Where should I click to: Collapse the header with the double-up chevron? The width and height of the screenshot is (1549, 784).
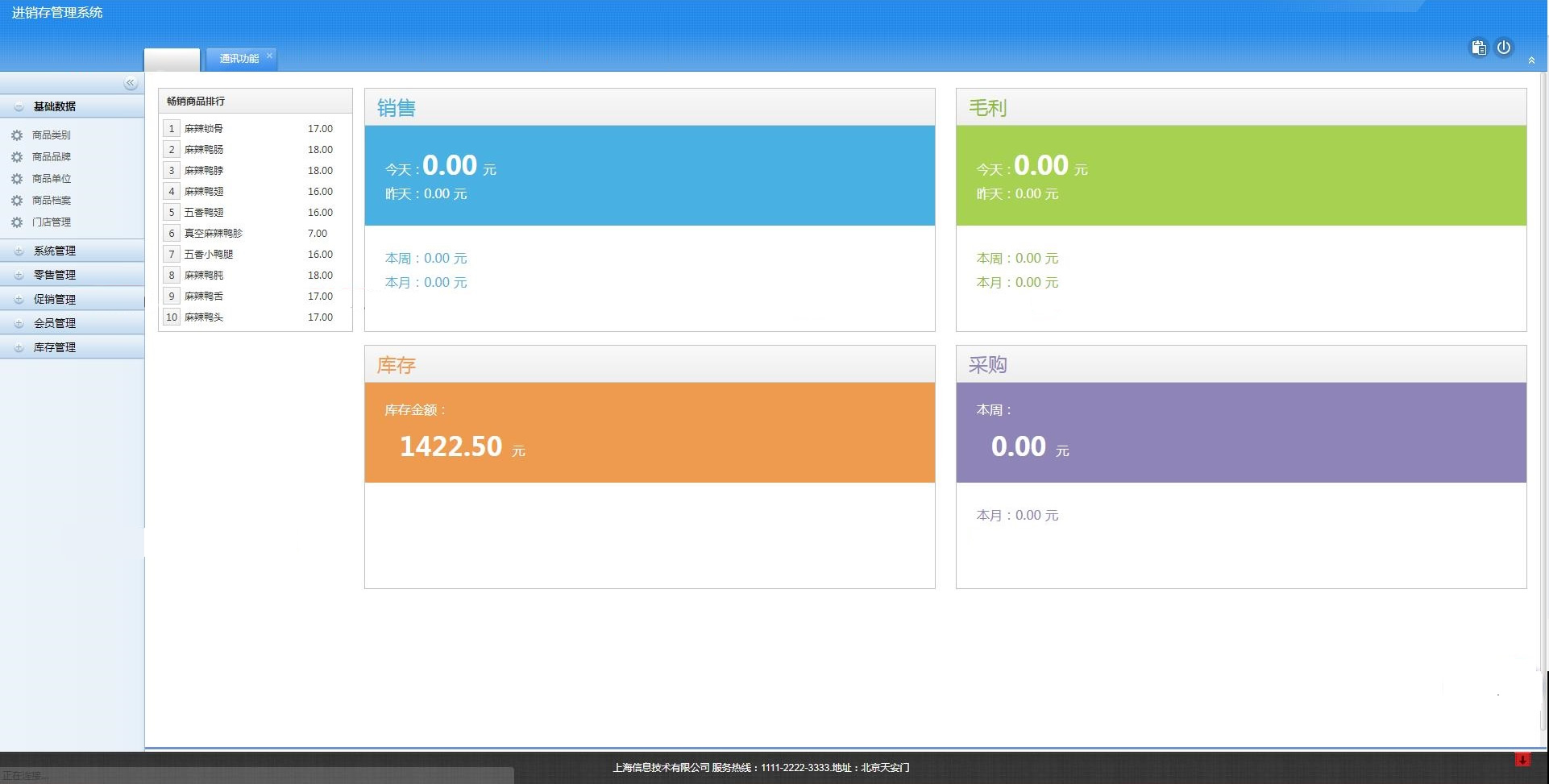1531,60
